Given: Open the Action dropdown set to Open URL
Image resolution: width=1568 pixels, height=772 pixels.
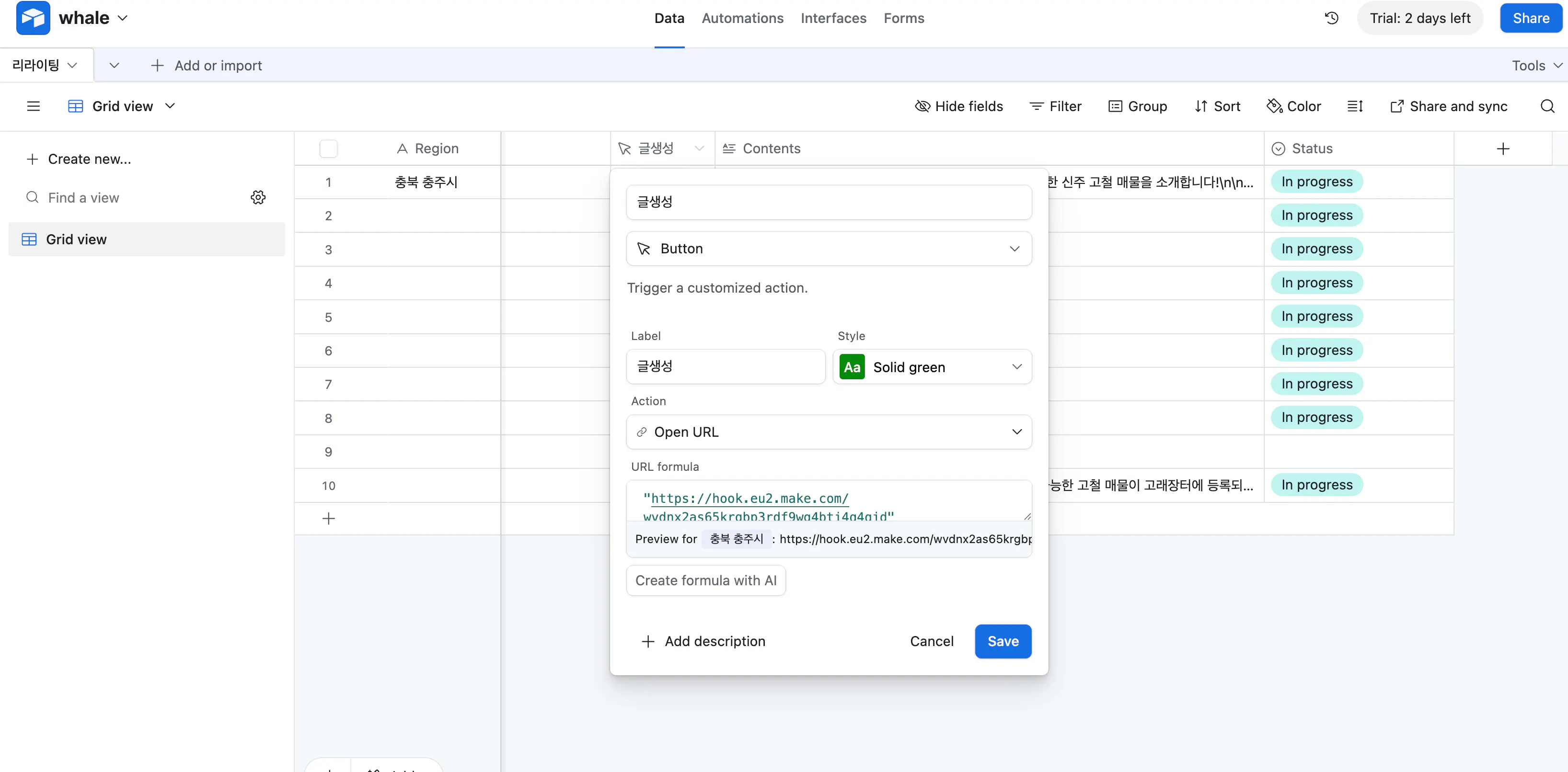Looking at the screenshot, I should [829, 432].
